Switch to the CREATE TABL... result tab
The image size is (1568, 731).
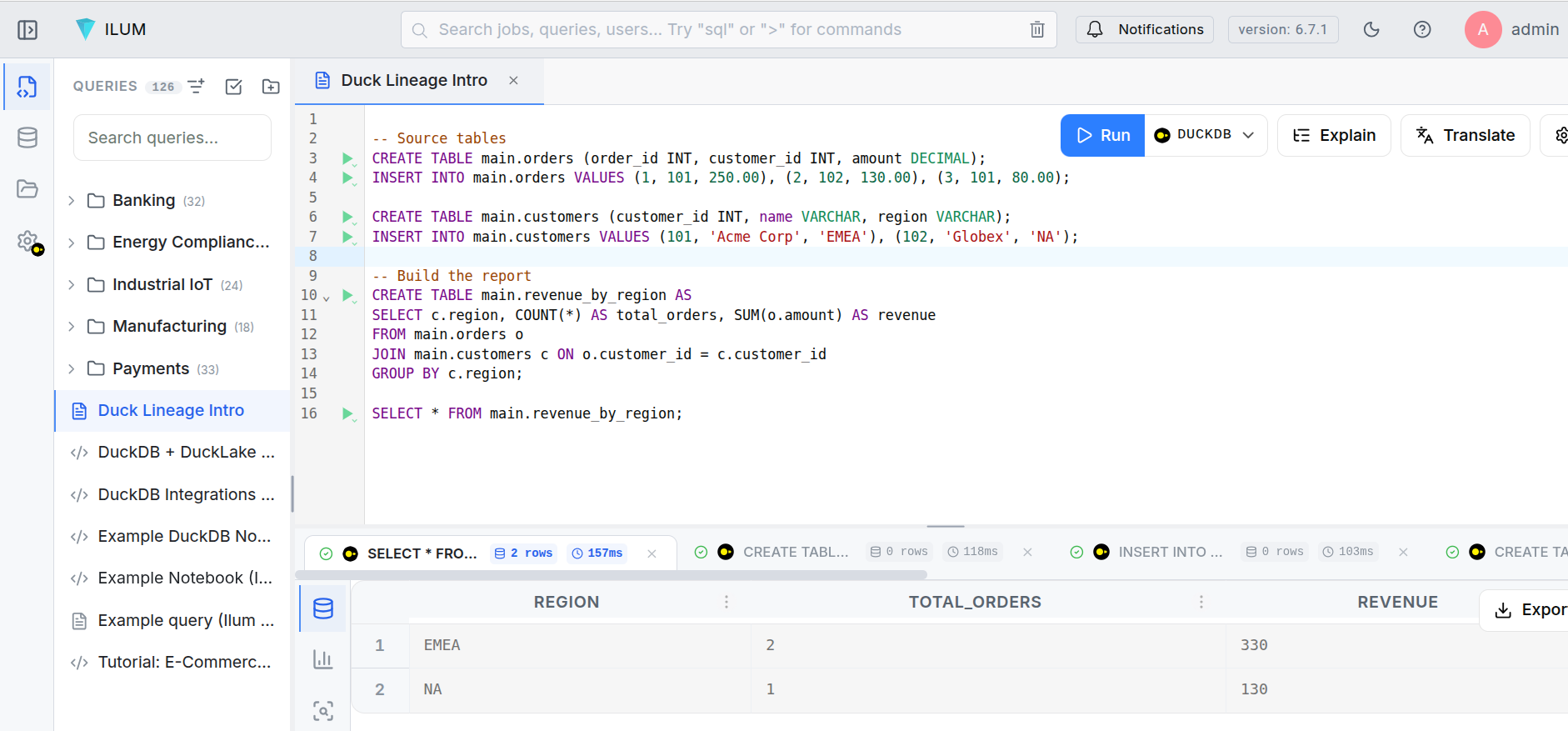[795, 552]
